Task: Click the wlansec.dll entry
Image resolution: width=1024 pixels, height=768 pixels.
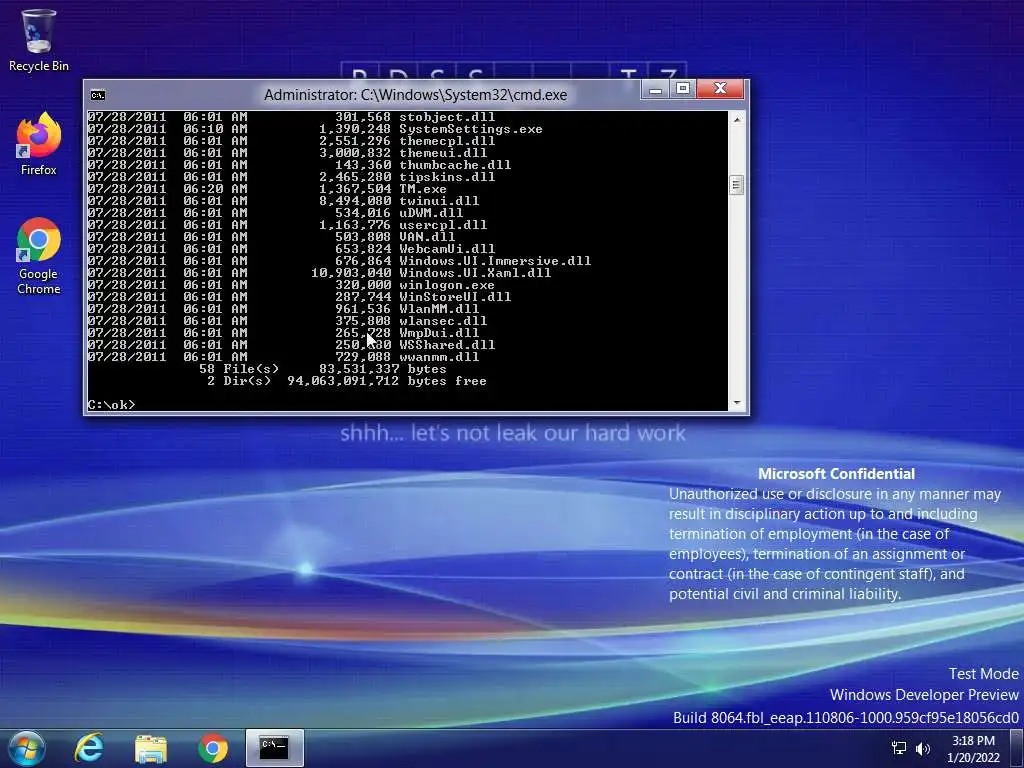Action: point(443,321)
